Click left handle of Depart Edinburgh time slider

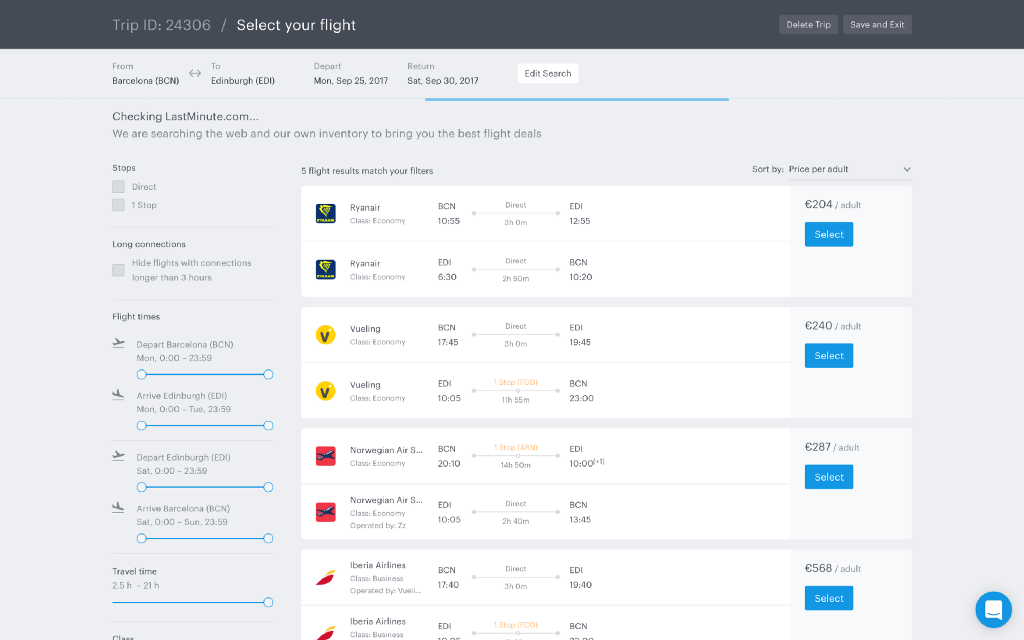142,487
